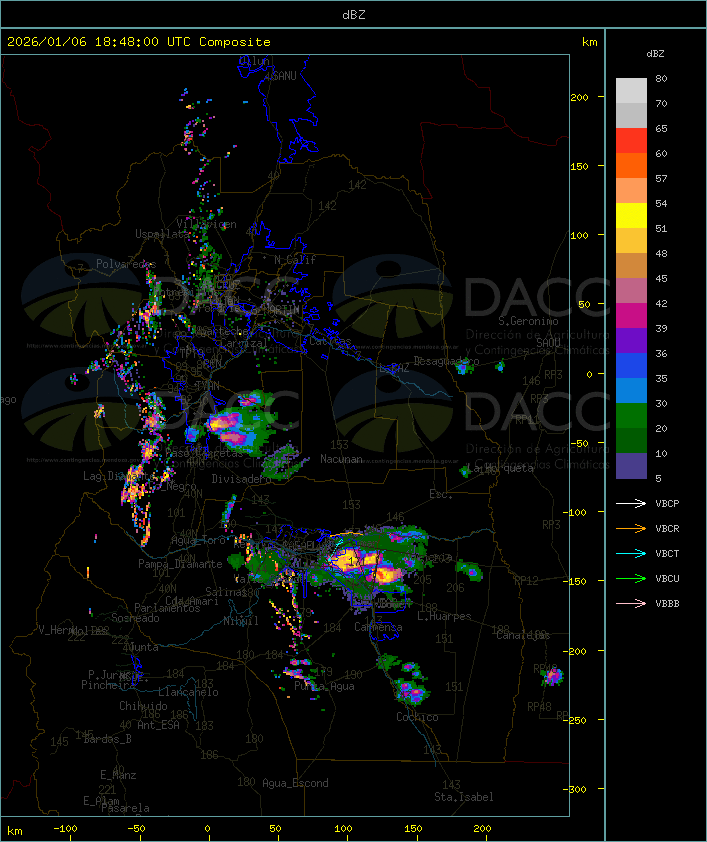Click the Agua_Escond map label
This screenshot has height=842, width=707.
click(x=295, y=783)
